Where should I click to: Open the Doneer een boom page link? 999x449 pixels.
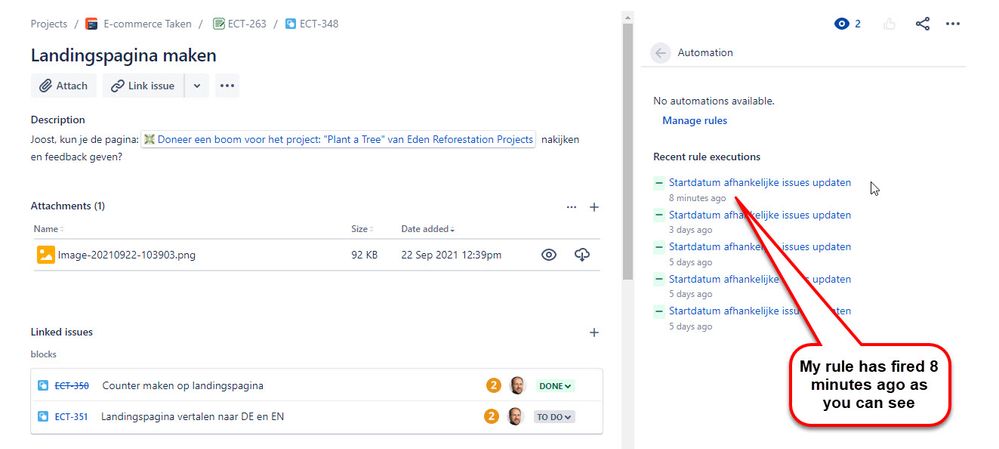338,139
